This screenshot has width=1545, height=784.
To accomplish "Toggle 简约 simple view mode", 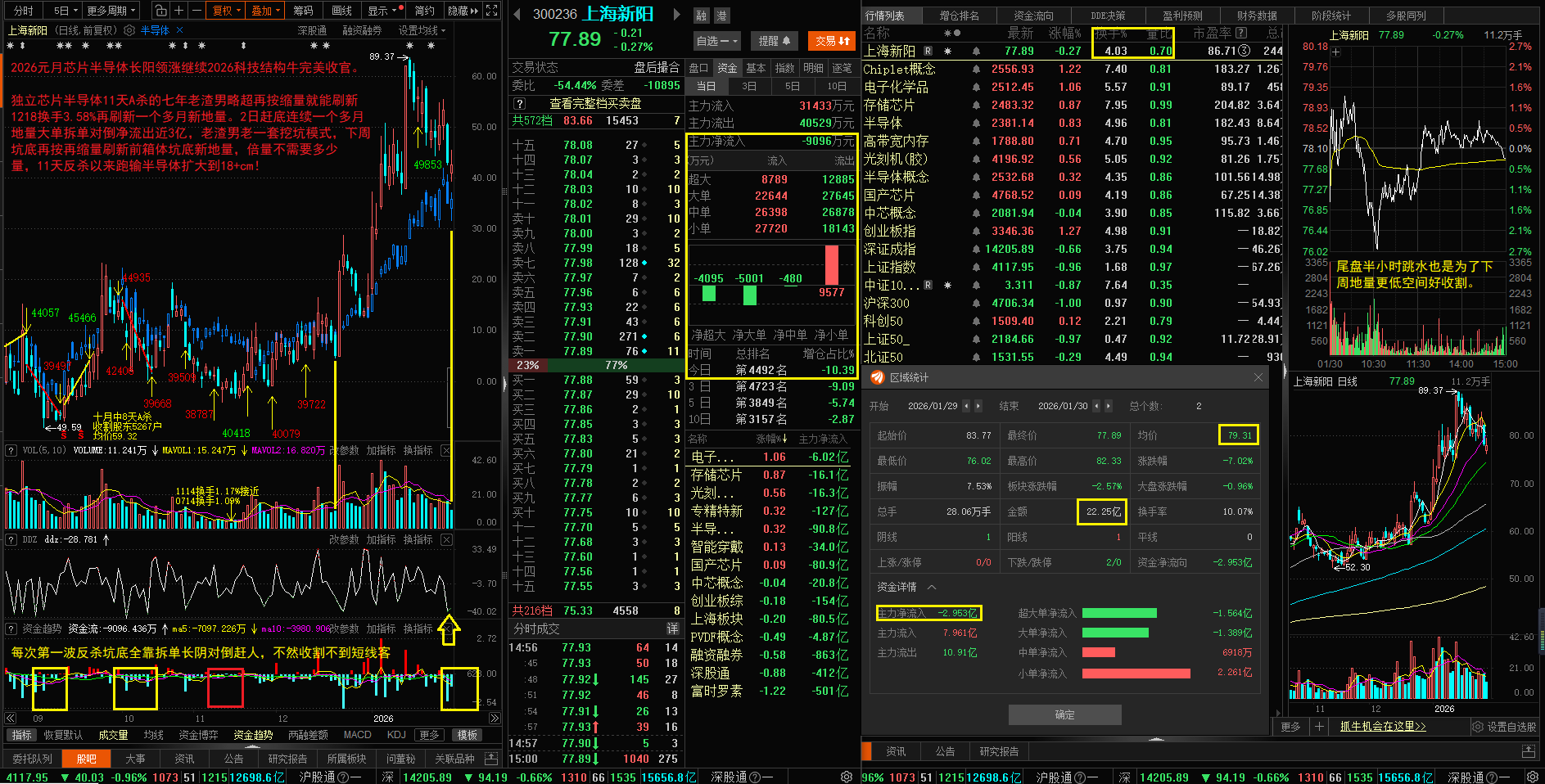I will tap(424, 11).
